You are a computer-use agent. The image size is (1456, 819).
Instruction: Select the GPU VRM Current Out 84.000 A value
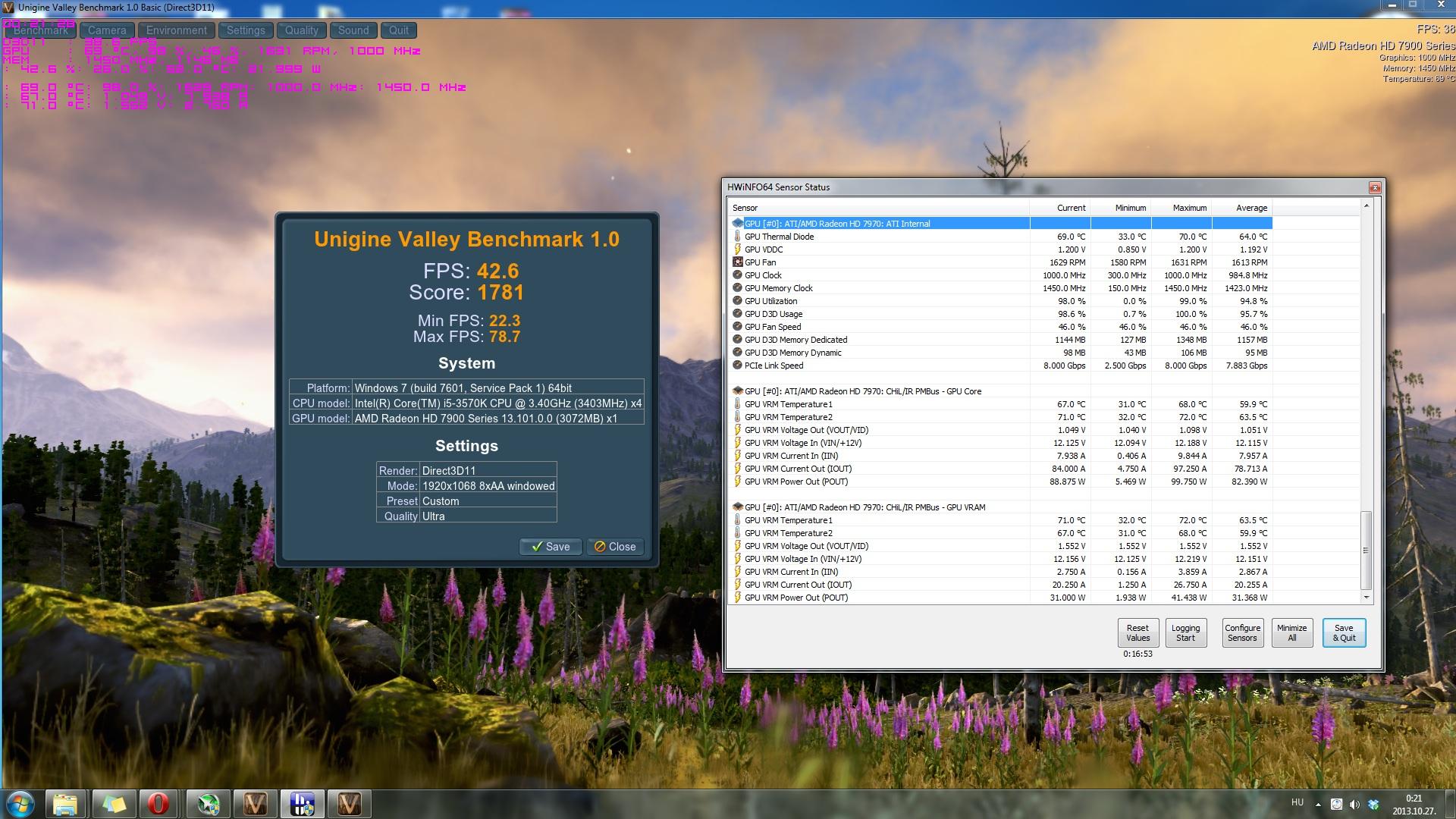1067,469
